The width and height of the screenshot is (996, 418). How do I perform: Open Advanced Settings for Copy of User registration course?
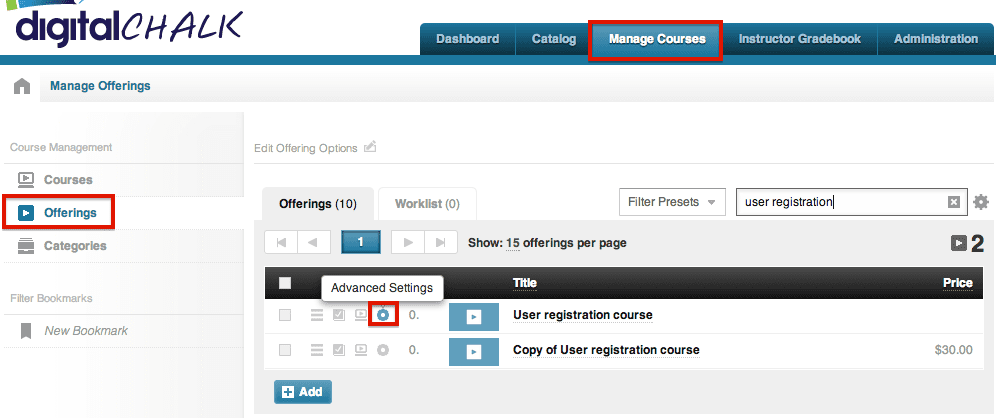383,349
